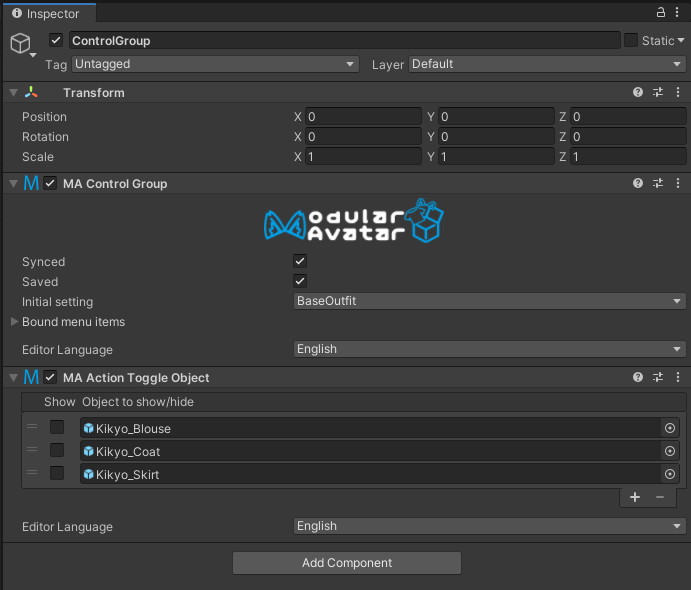Image resolution: width=691 pixels, height=590 pixels.
Task: Open the Tag dropdown showing Untagged
Action: pyautogui.click(x=215, y=64)
